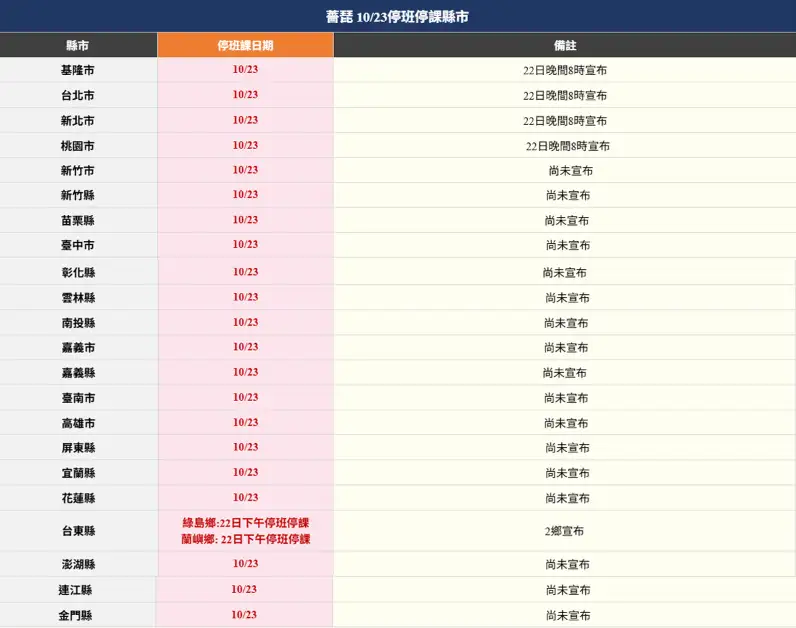Click the 宜蘭縣 row name

(x=79, y=473)
